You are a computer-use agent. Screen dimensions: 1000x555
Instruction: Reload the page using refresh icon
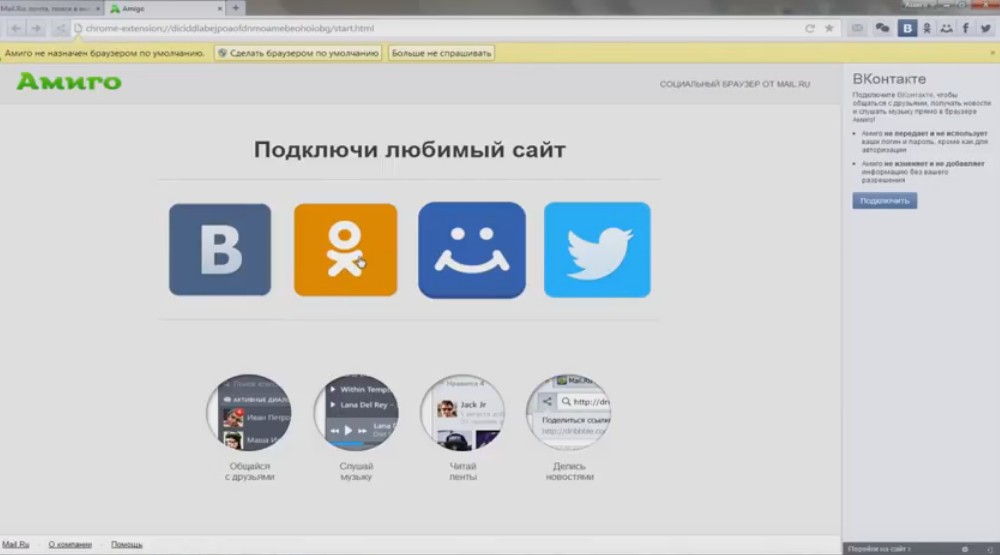coord(809,28)
